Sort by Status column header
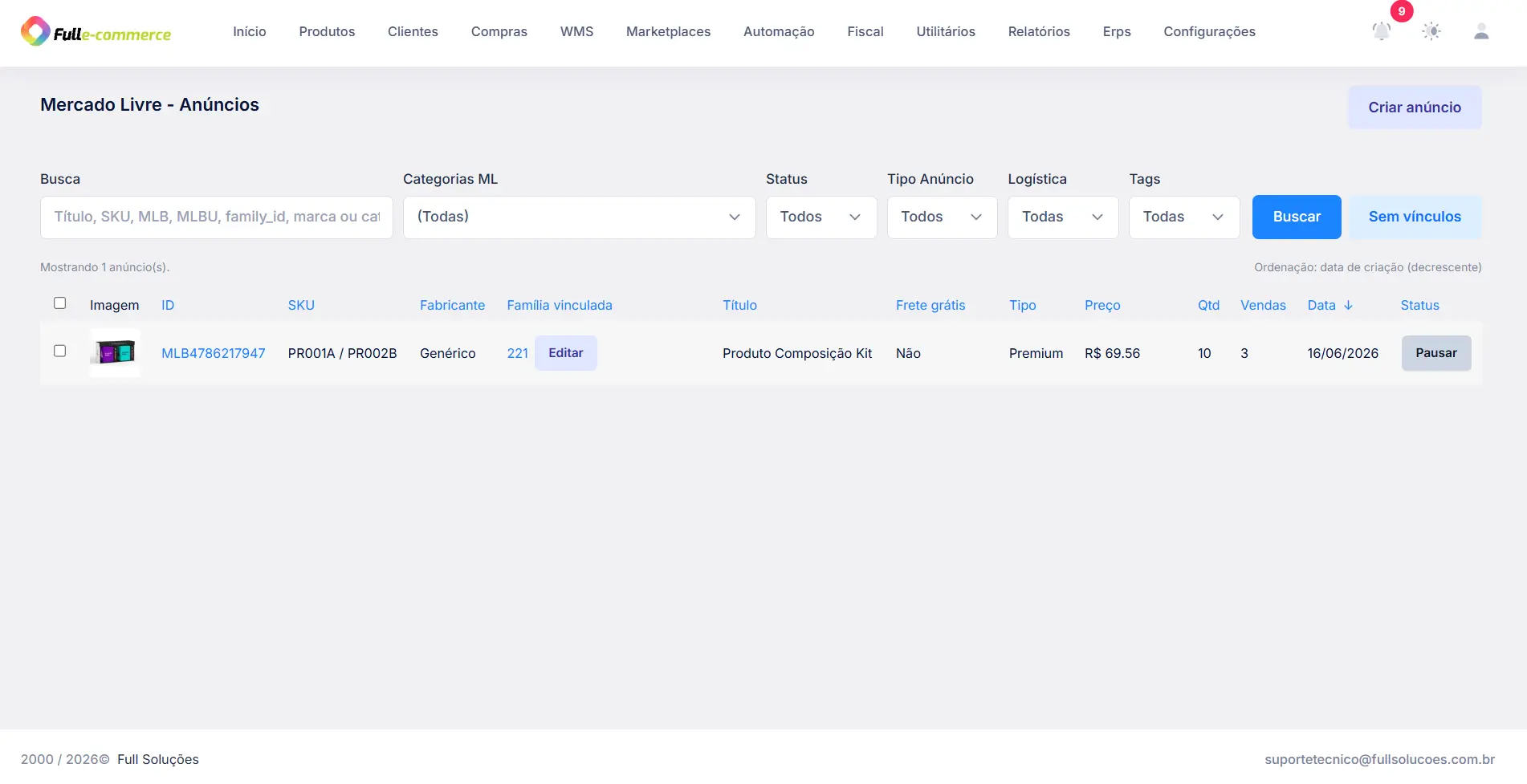 [1419, 305]
